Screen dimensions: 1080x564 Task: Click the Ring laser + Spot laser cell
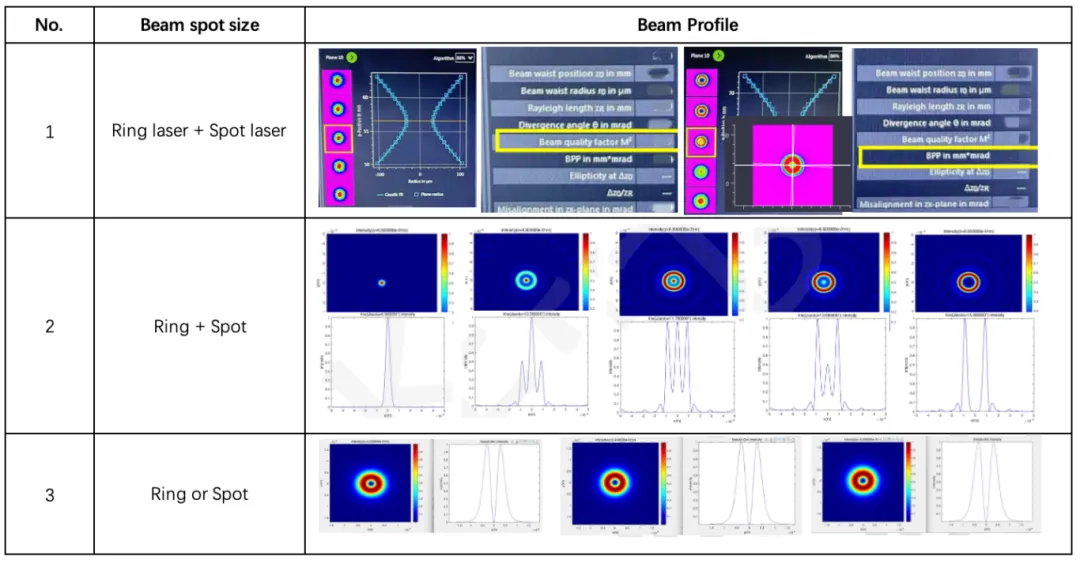[x=199, y=131]
